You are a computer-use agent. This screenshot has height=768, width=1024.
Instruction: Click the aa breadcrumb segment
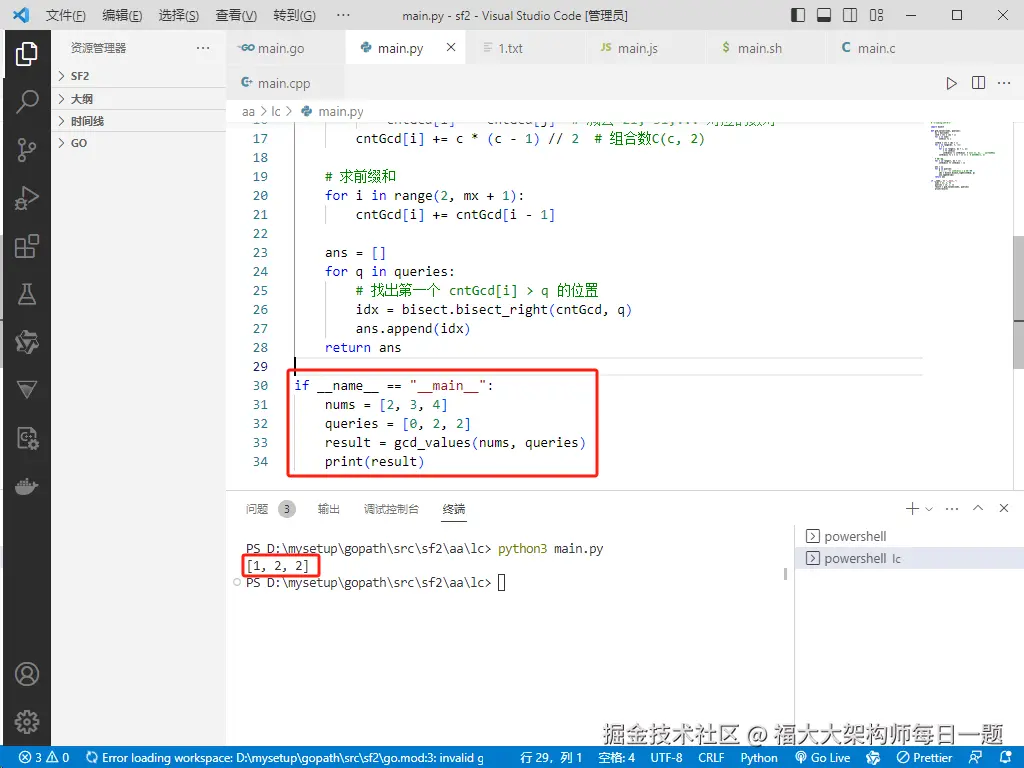coord(248,112)
